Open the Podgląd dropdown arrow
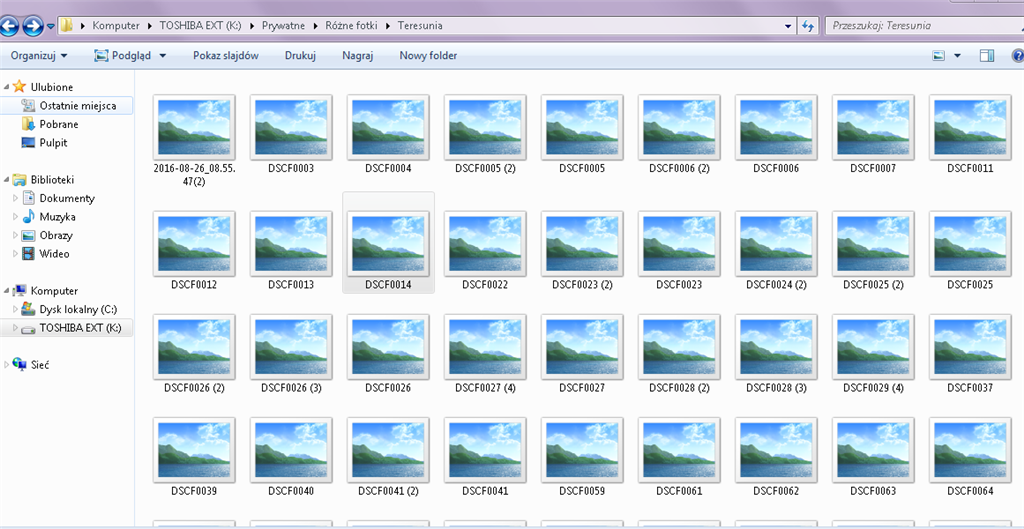The height and width of the screenshot is (529, 1024). click(162, 56)
